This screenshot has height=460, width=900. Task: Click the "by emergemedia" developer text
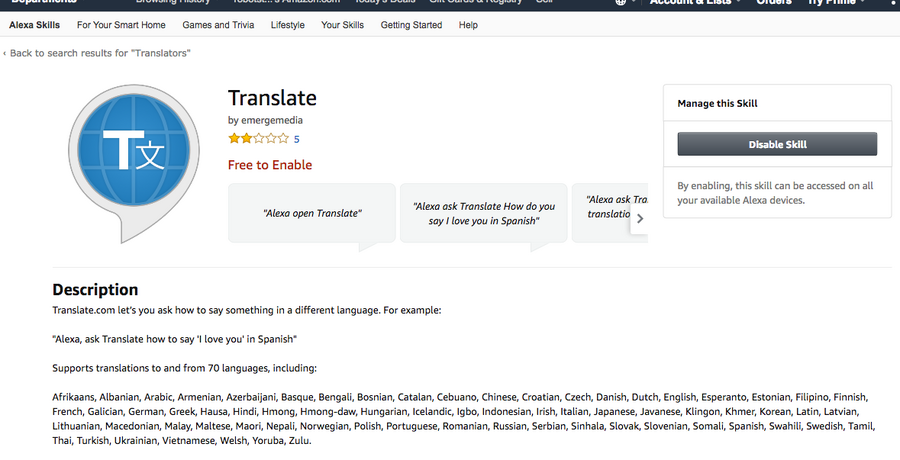click(265, 120)
